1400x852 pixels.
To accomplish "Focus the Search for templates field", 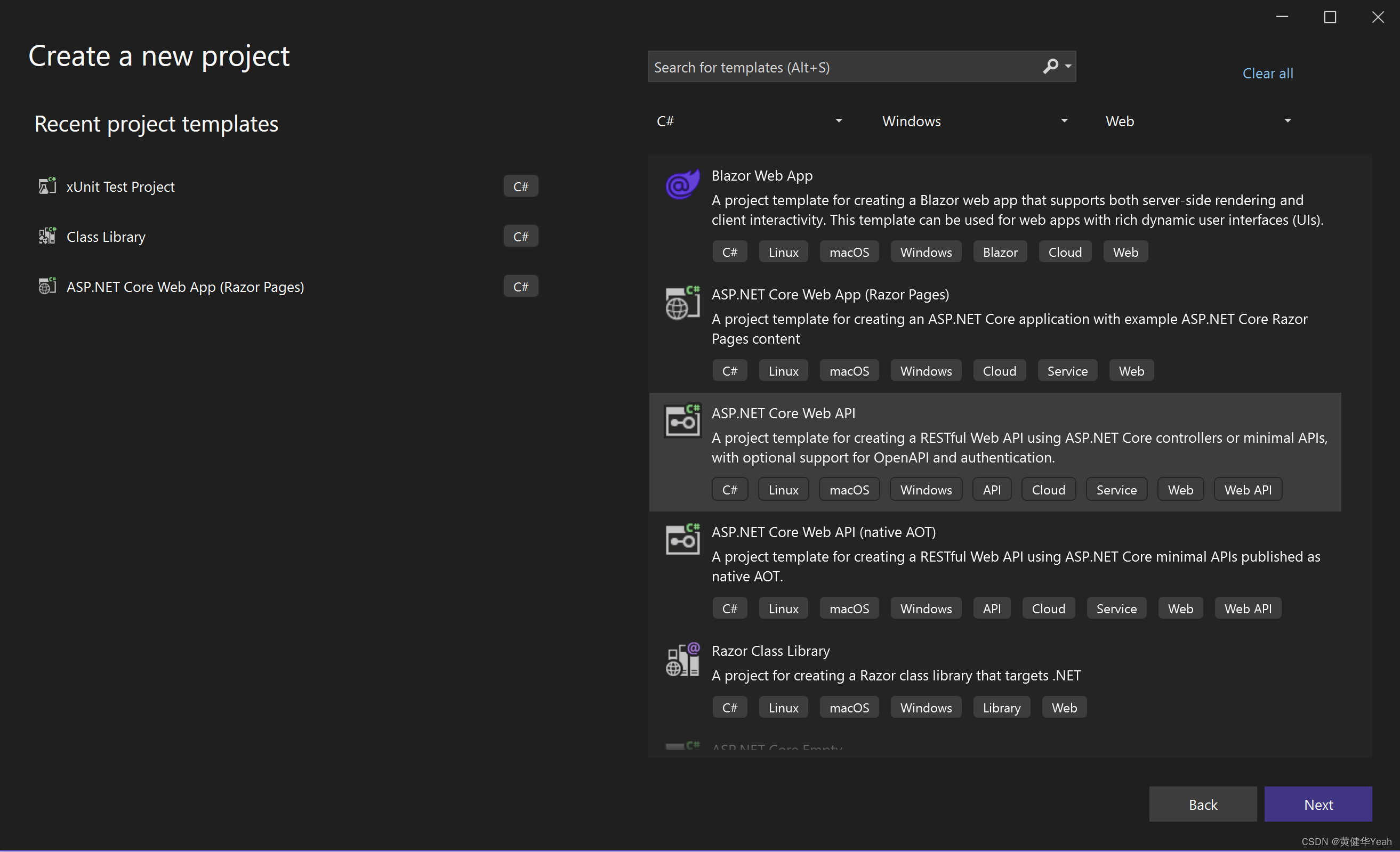I will (841, 67).
